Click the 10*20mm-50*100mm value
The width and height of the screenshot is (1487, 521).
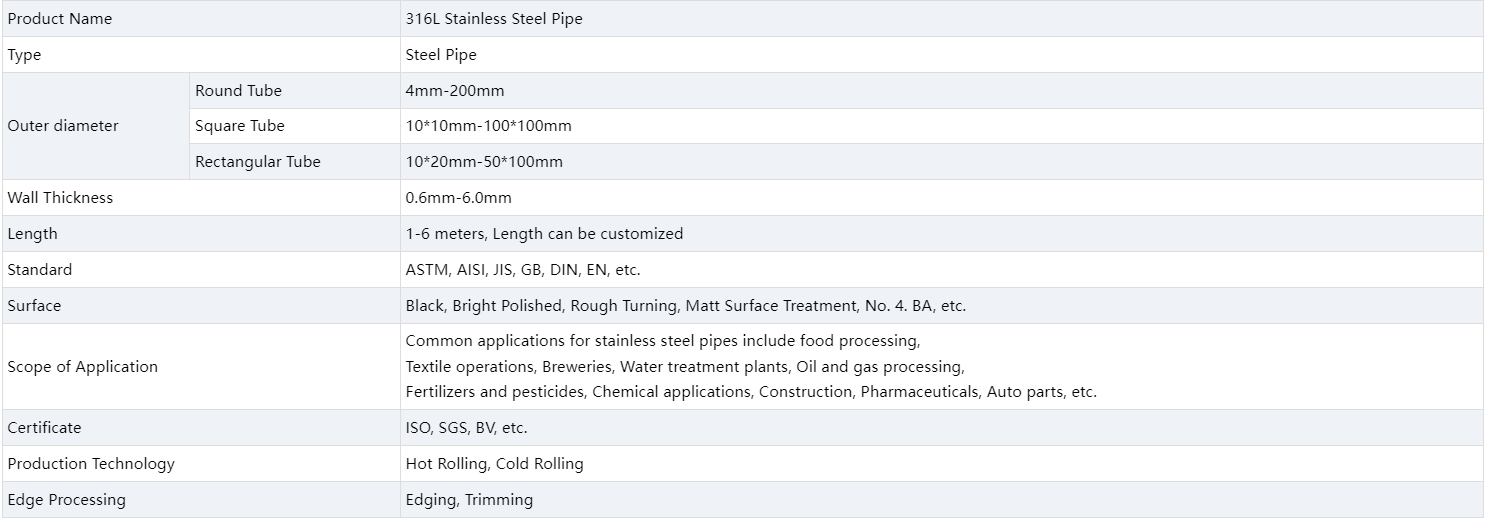484,162
